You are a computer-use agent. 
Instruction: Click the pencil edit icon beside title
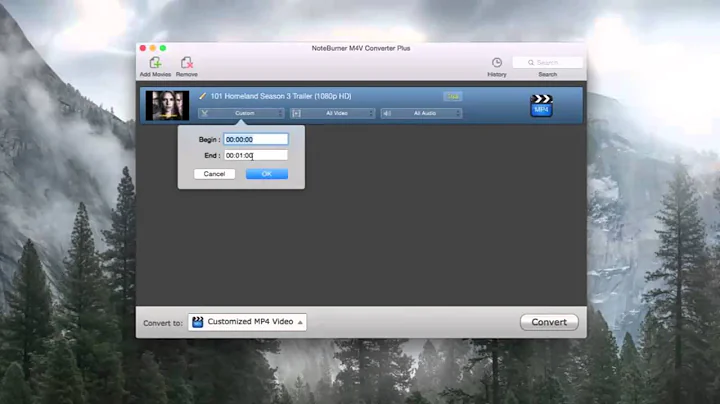[202, 96]
